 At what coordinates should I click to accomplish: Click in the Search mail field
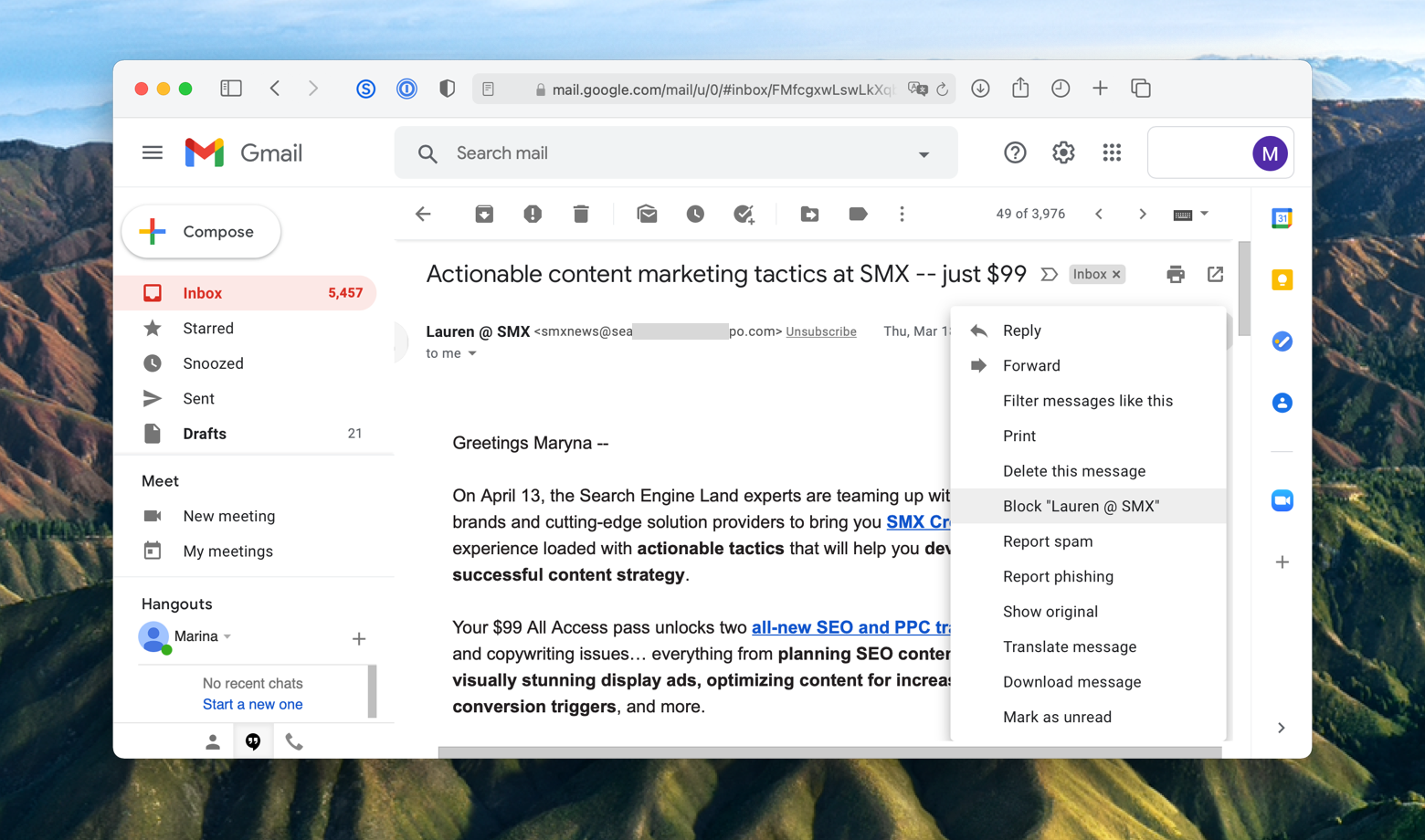pyautogui.click(x=676, y=153)
